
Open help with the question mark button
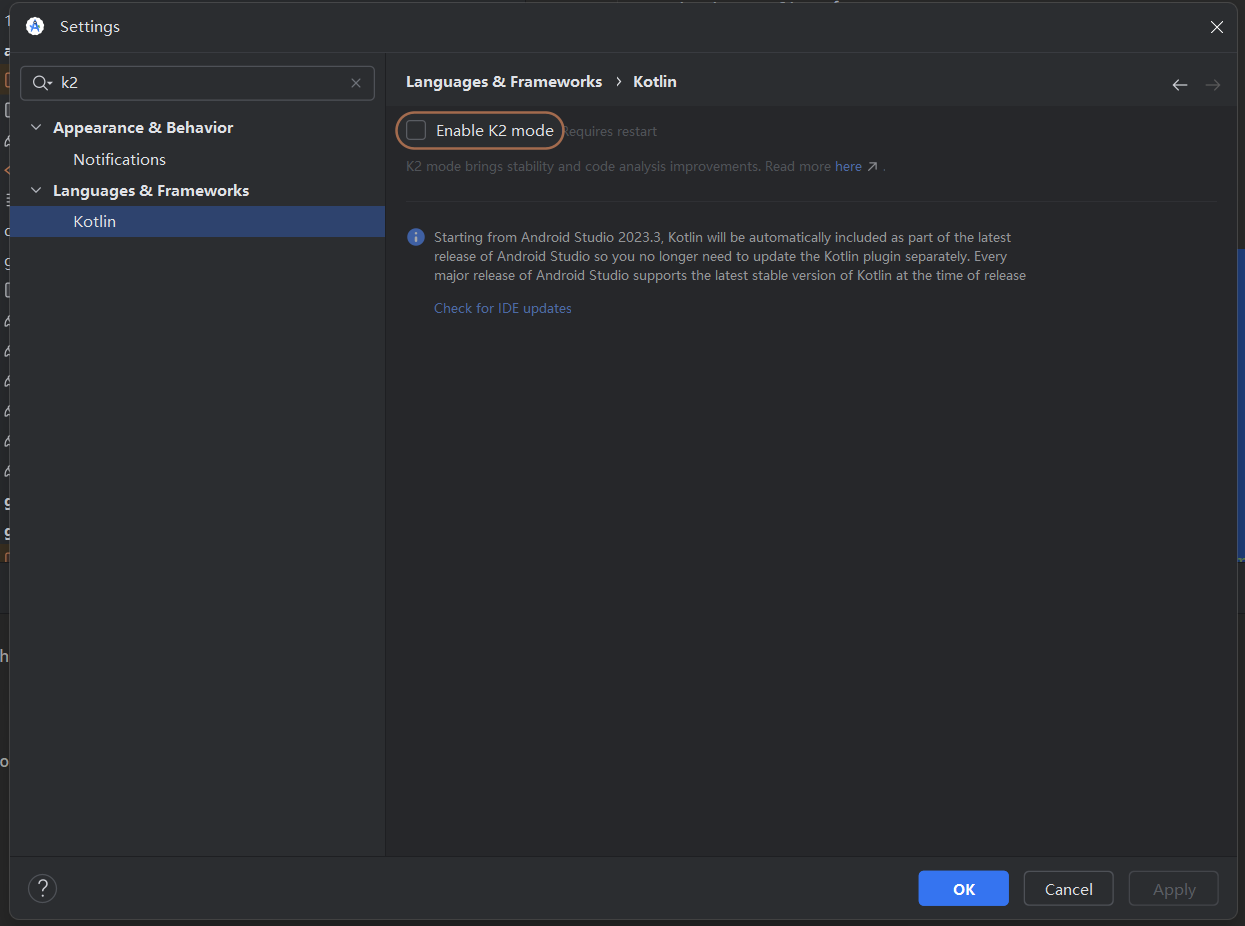tap(42, 888)
